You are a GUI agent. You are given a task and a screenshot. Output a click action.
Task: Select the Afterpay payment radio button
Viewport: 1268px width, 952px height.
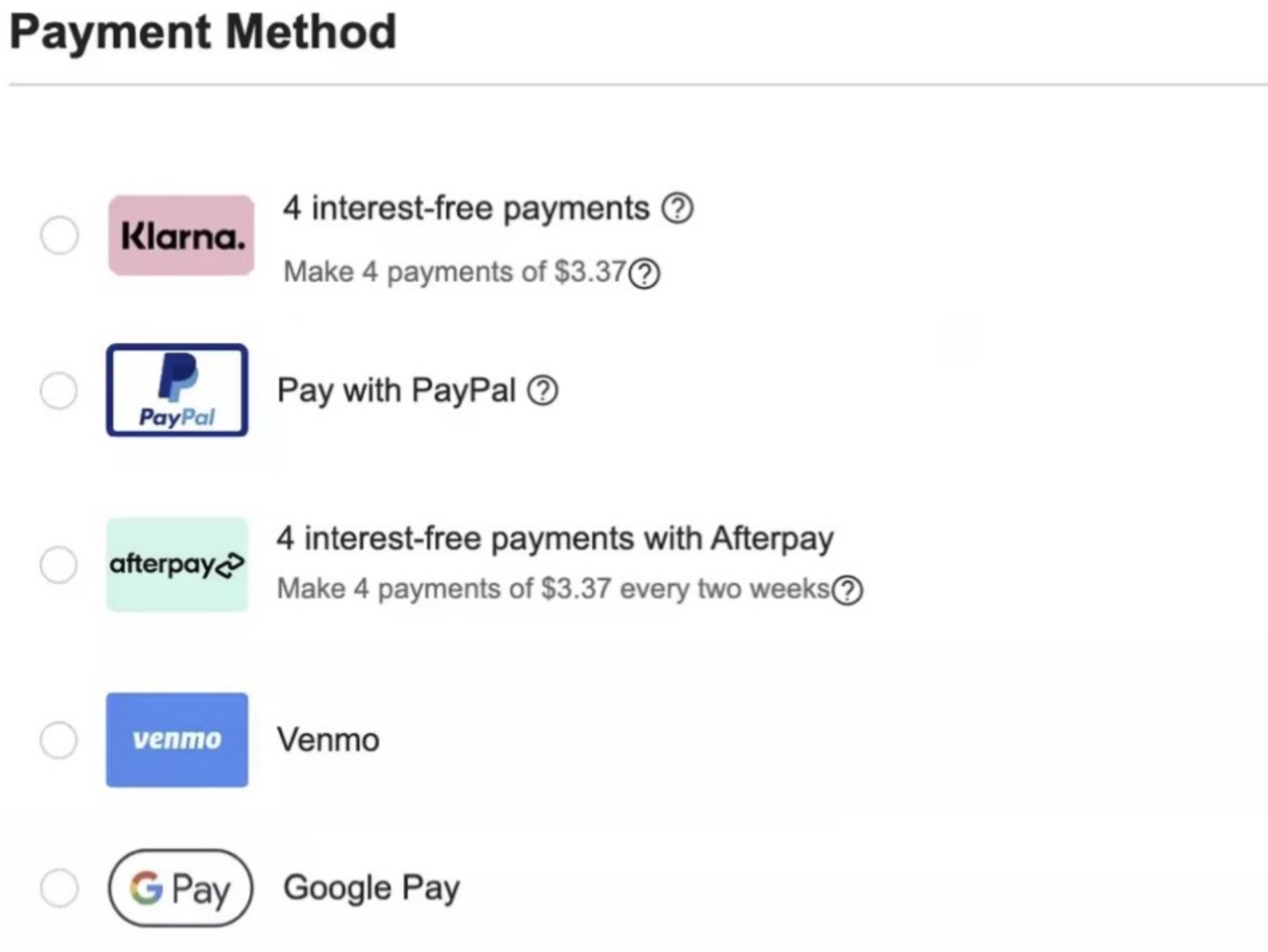tap(59, 564)
